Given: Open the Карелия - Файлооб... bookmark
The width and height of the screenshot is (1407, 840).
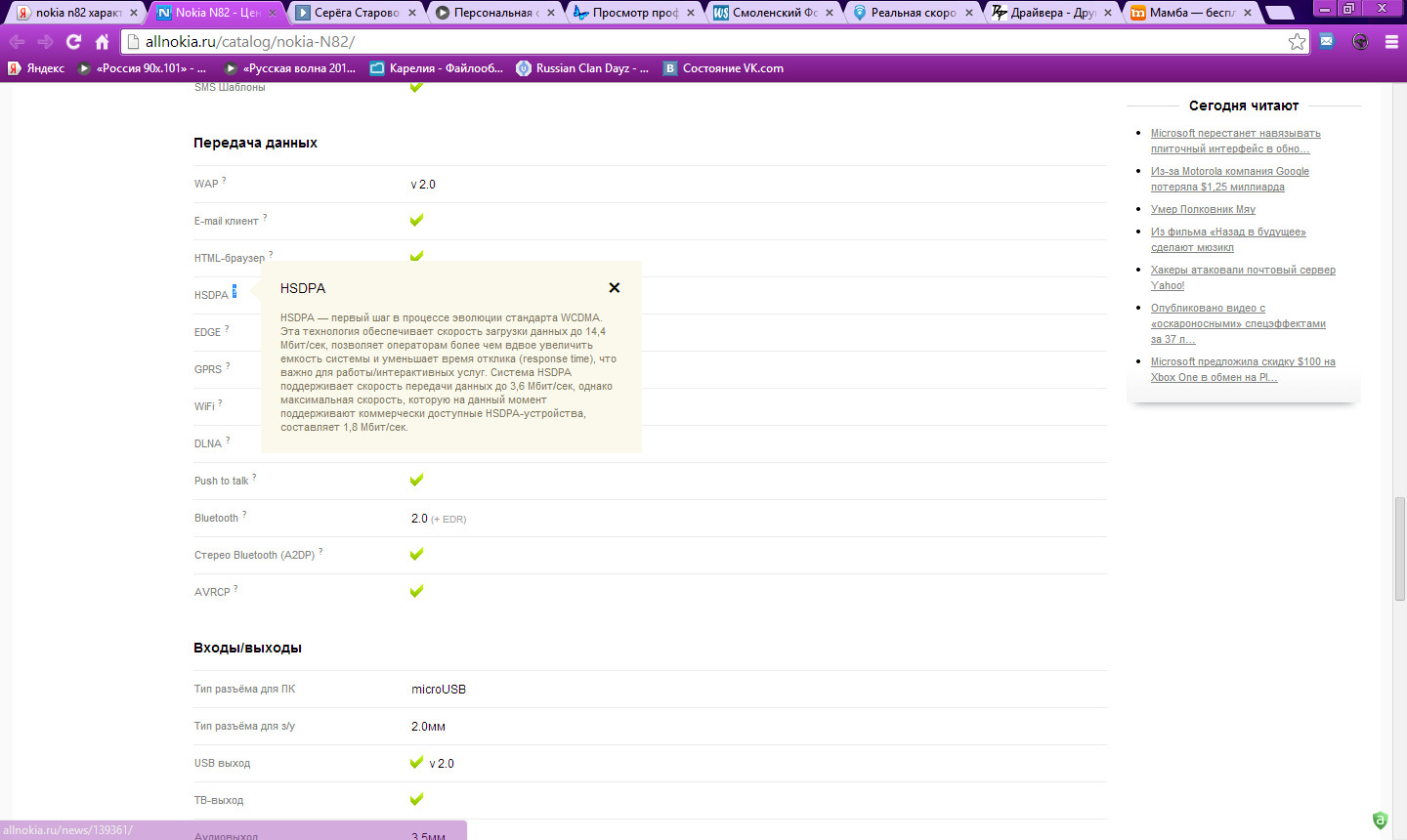Looking at the screenshot, I should 437,68.
